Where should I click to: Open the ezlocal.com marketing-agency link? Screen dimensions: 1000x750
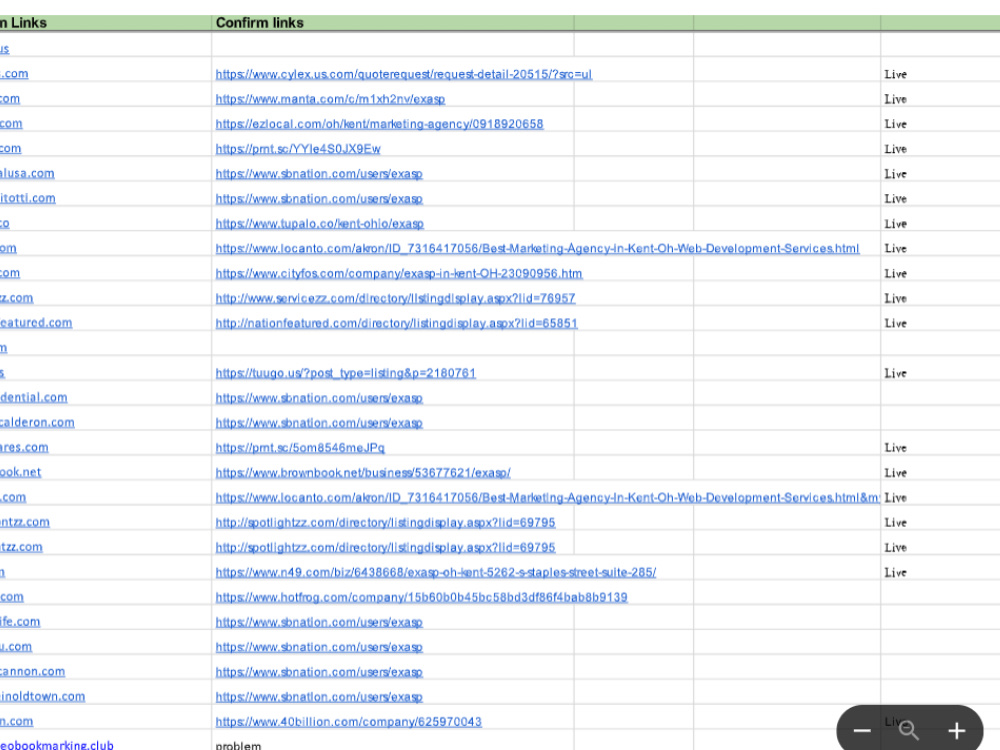point(379,124)
